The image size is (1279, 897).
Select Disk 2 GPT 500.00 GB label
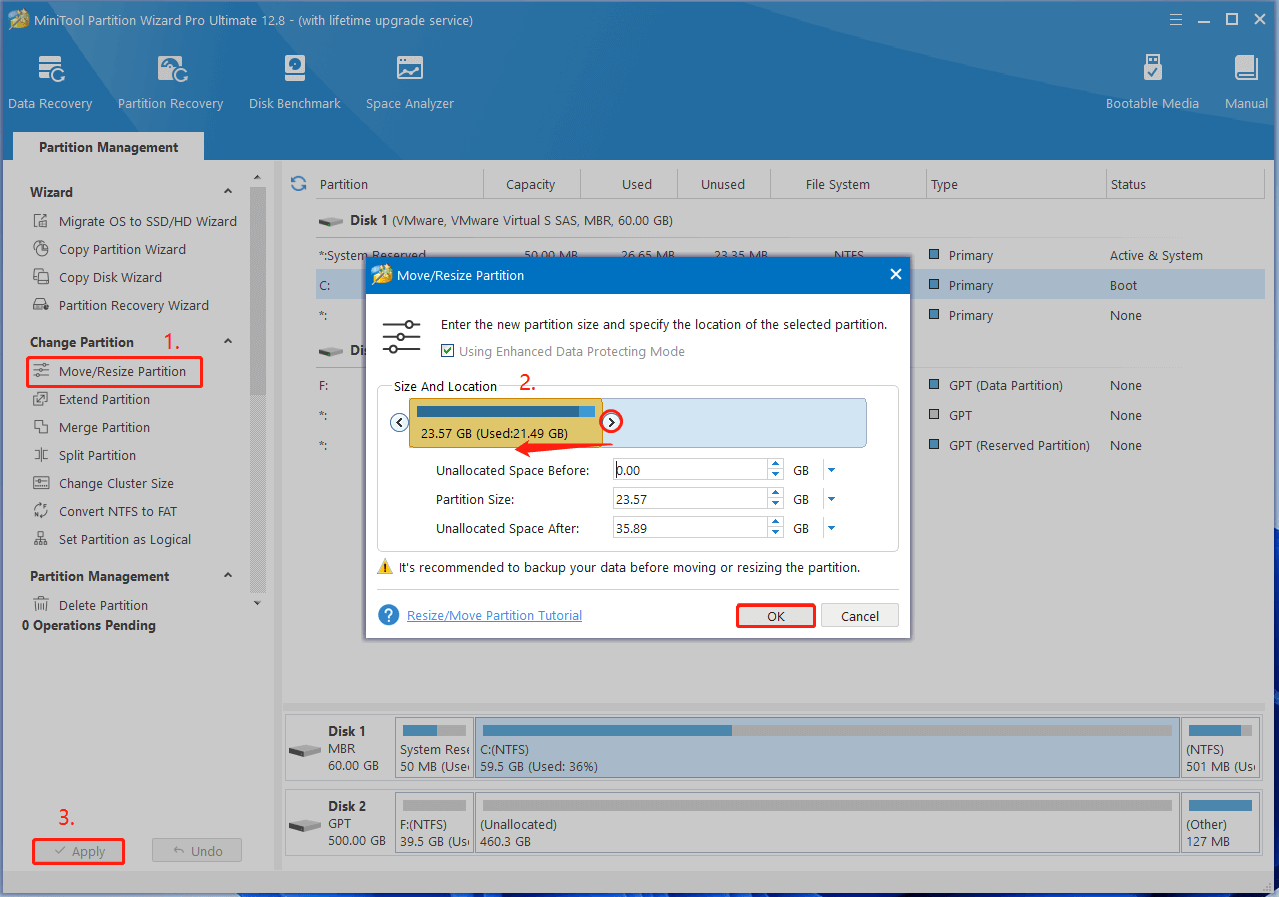340,822
